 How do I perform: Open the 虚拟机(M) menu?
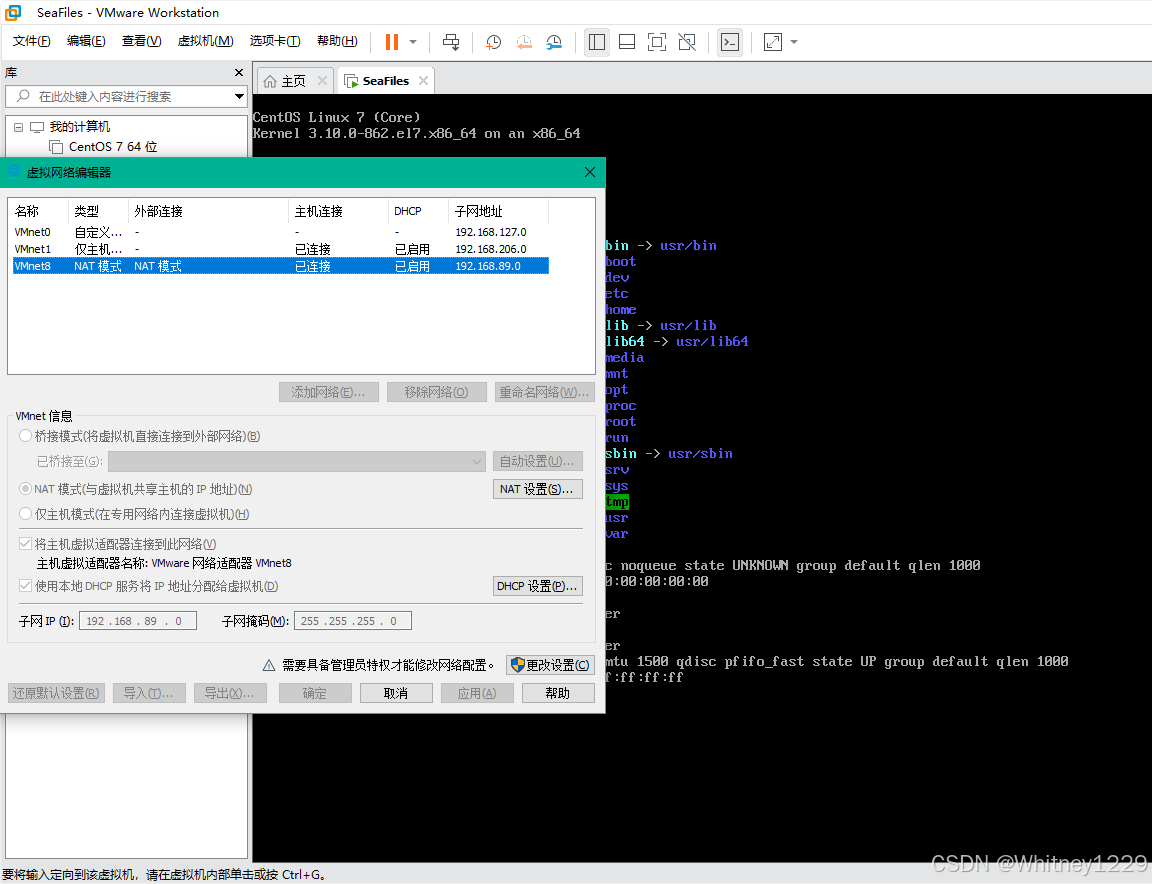point(206,41)
